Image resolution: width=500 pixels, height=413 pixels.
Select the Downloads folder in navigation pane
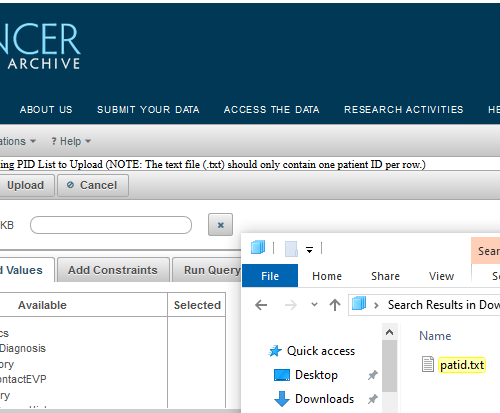coord(314,399)
